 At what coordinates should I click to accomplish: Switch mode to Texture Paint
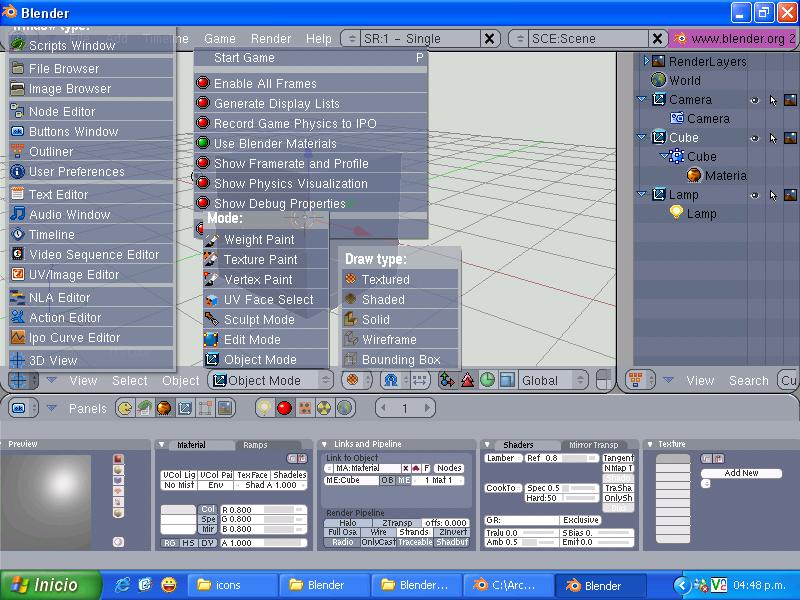click(x=265, y=259)
